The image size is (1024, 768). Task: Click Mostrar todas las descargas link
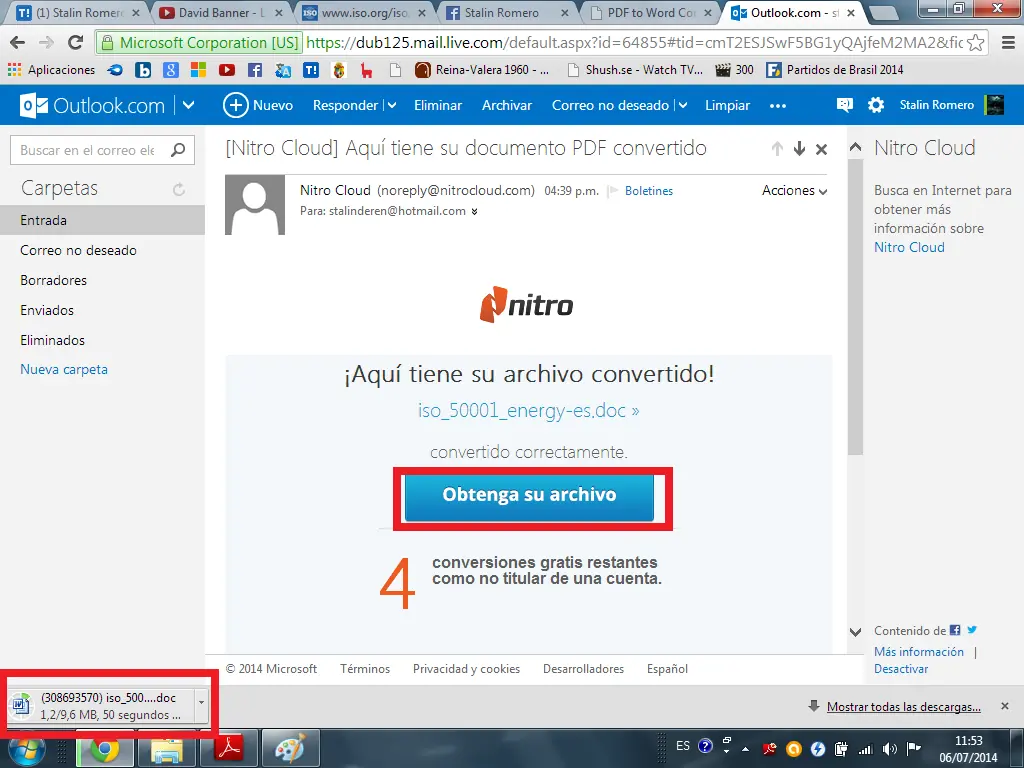(904, 707)
